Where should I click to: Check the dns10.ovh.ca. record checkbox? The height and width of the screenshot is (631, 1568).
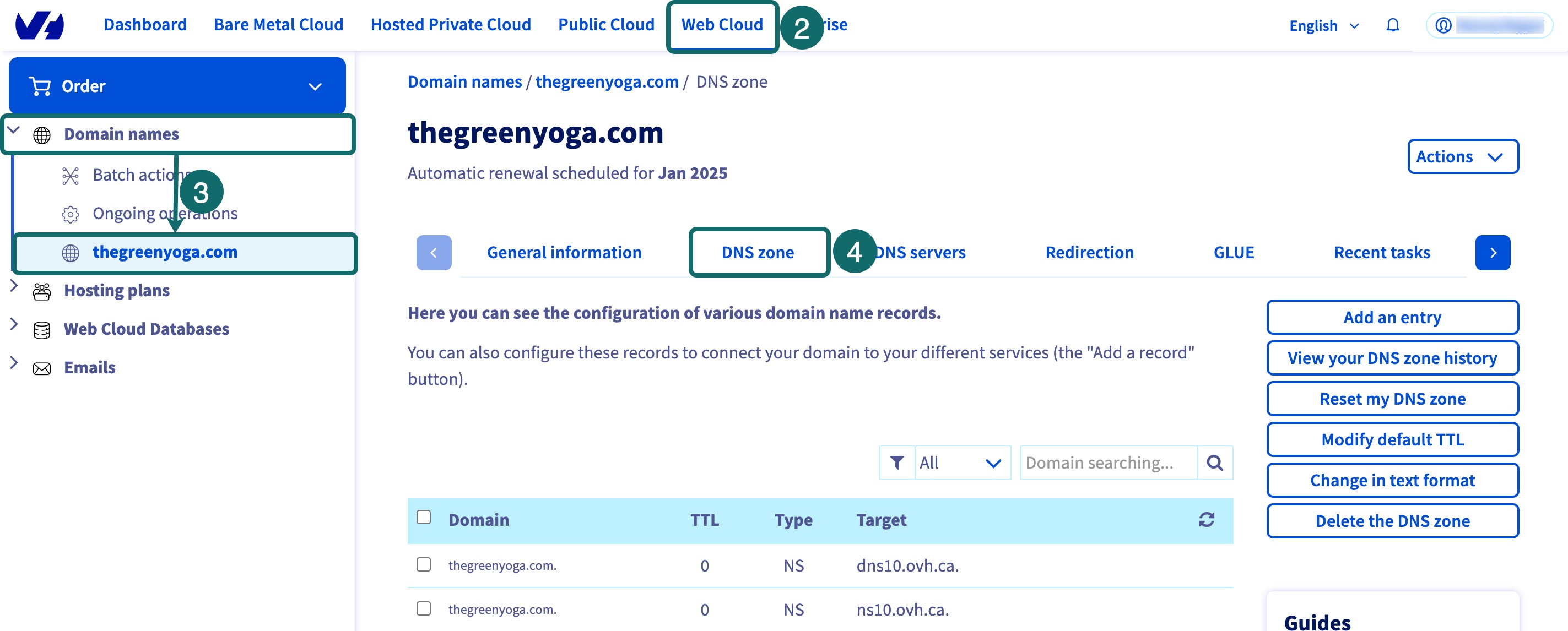click(424, 564)
